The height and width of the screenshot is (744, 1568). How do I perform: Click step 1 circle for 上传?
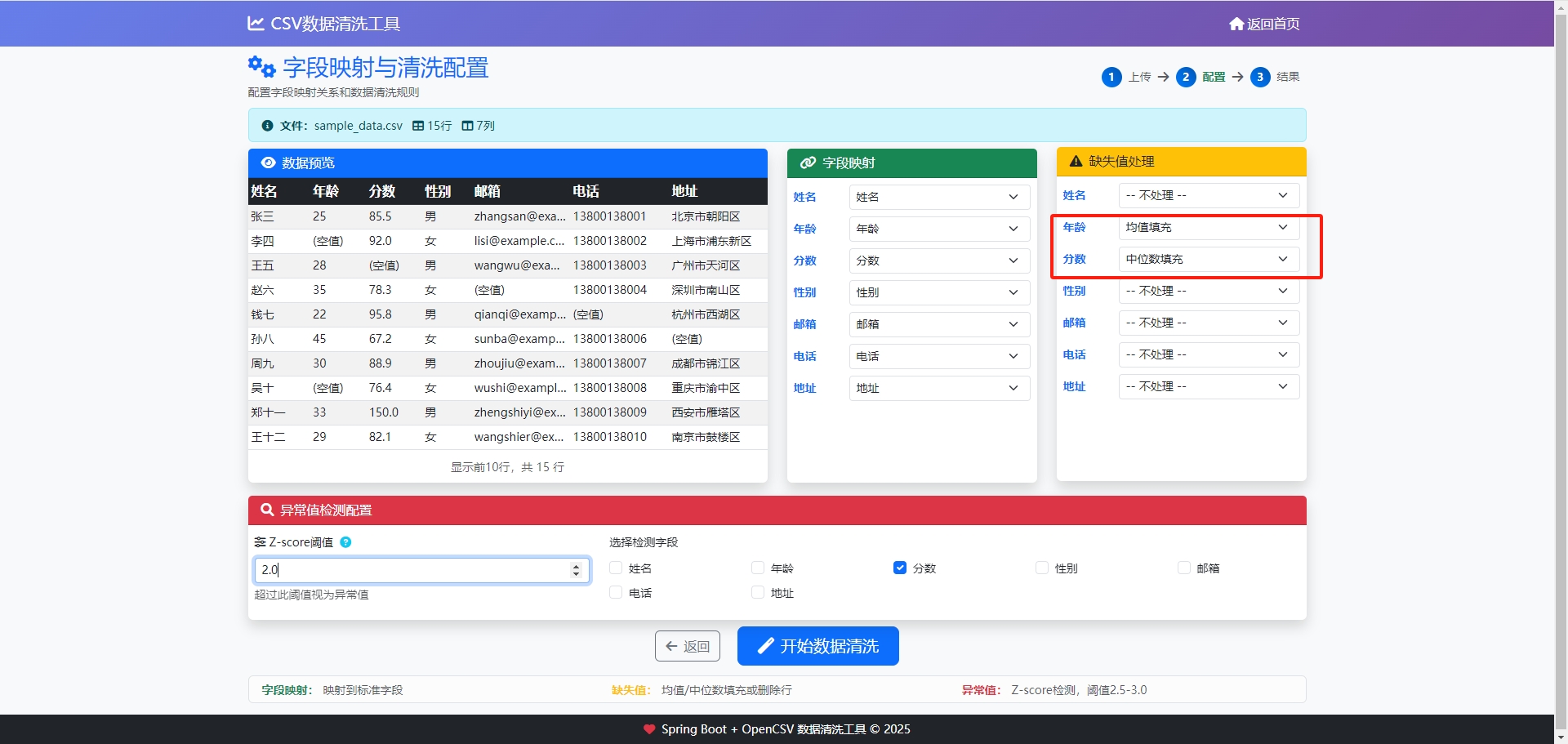point(1111,77)
